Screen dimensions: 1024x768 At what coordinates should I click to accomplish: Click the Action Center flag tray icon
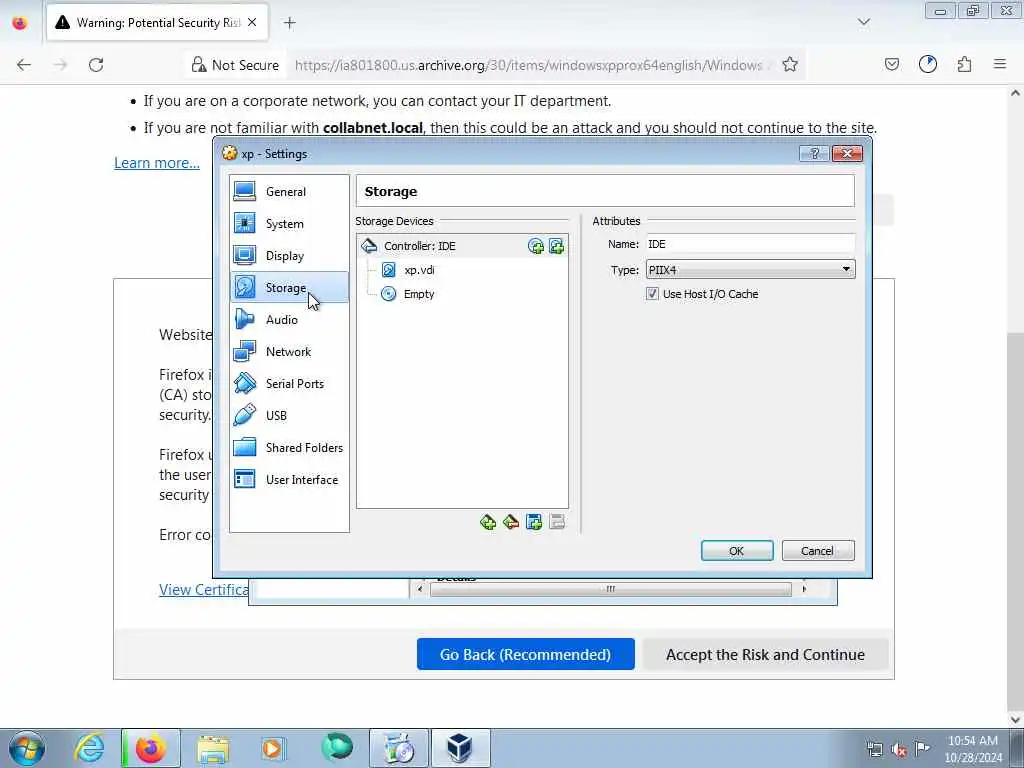pyautogui.click(x=922, y=749)
